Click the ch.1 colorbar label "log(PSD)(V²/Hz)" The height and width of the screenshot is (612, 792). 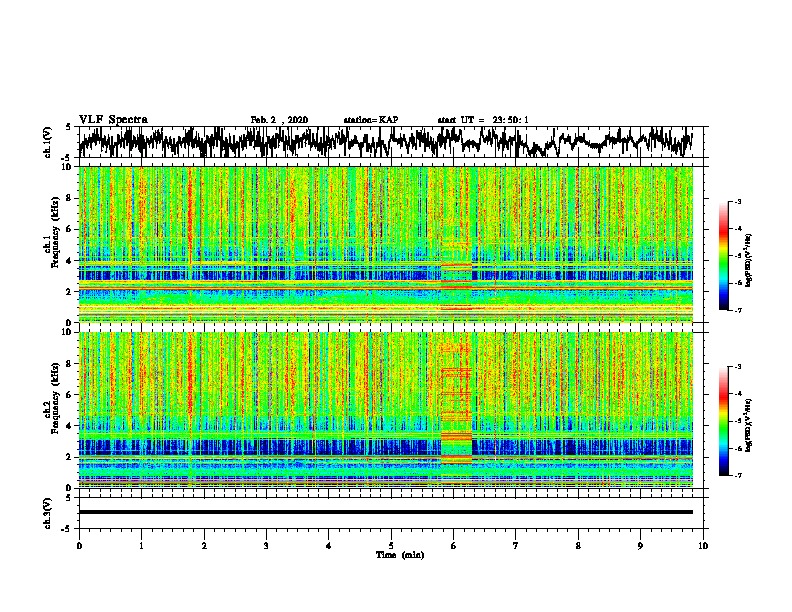coord(749,261)
